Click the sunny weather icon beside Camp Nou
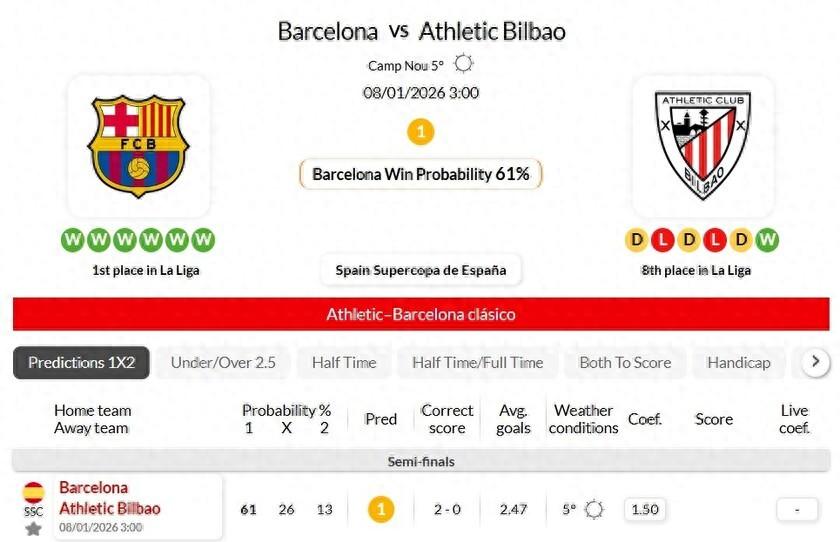840x542 pixels. tap(463, 65)
